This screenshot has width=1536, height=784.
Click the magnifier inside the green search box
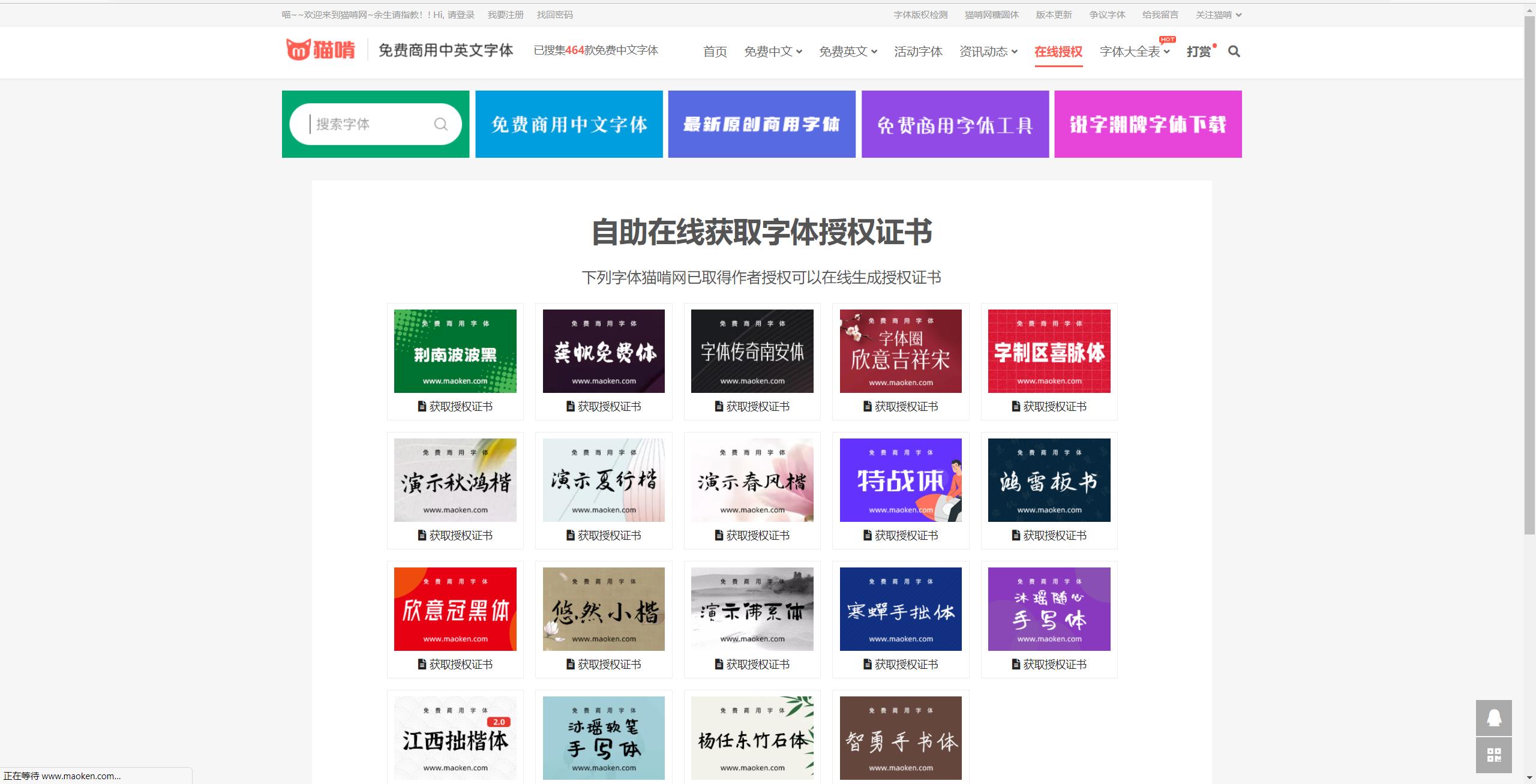pos(440,124)
